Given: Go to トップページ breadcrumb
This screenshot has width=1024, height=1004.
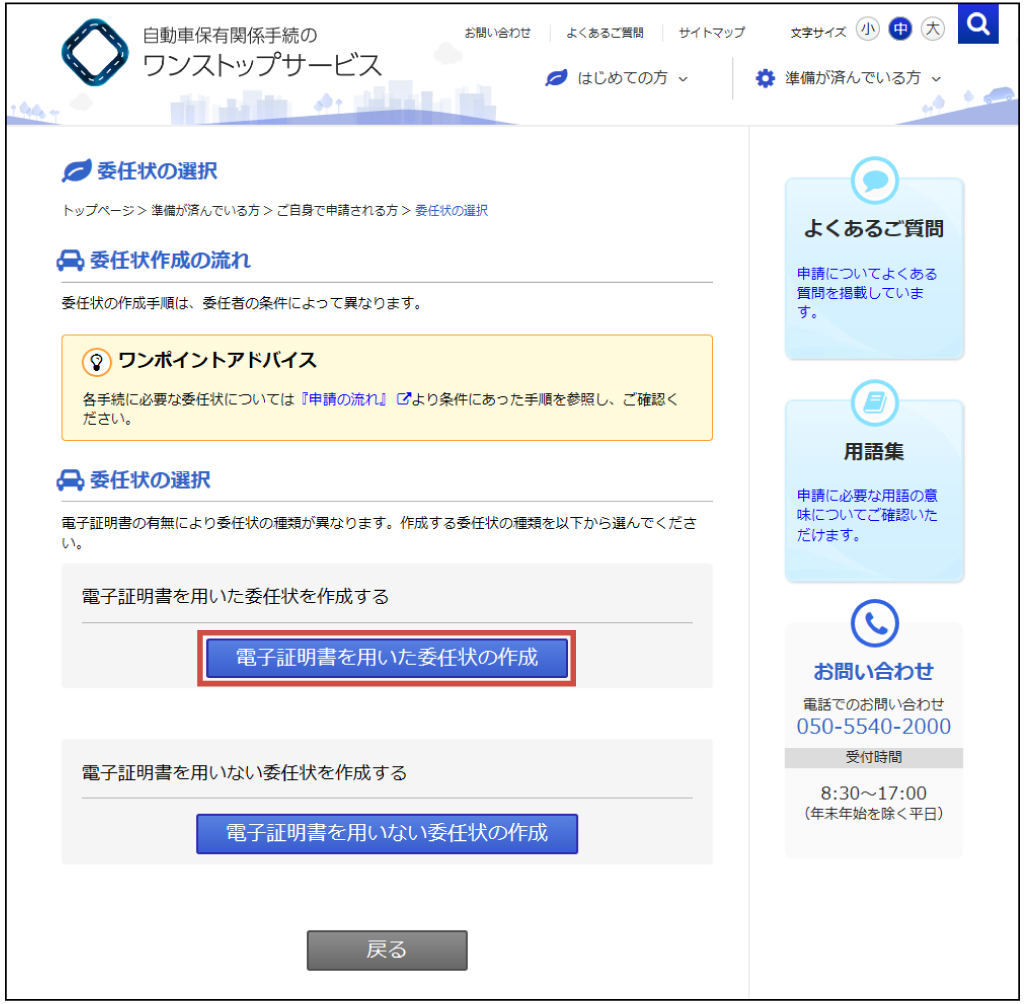Looking at the screenshot, I should tap(98, 210).
